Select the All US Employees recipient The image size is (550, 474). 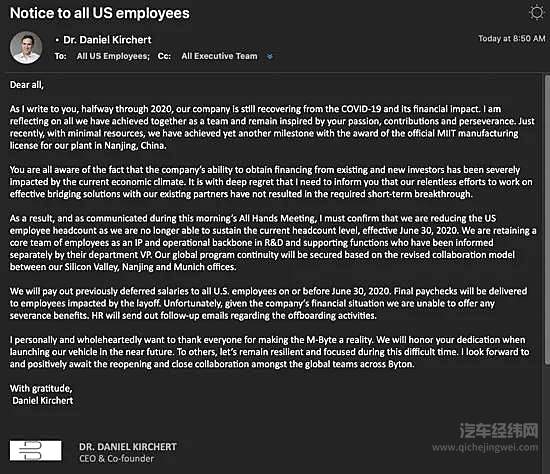113,56
